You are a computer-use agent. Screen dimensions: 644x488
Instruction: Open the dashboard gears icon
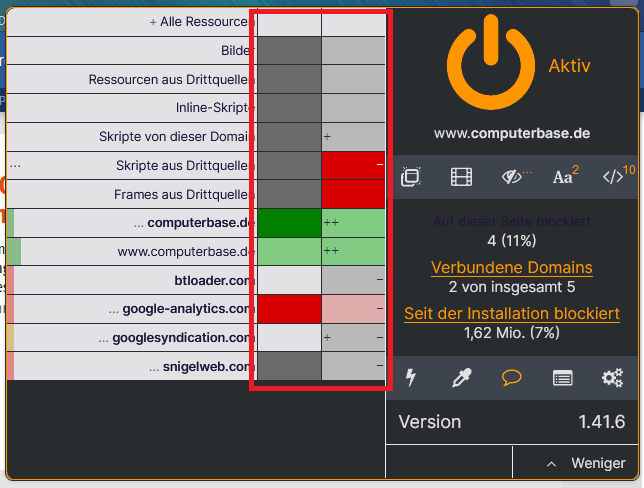point(612,378)
